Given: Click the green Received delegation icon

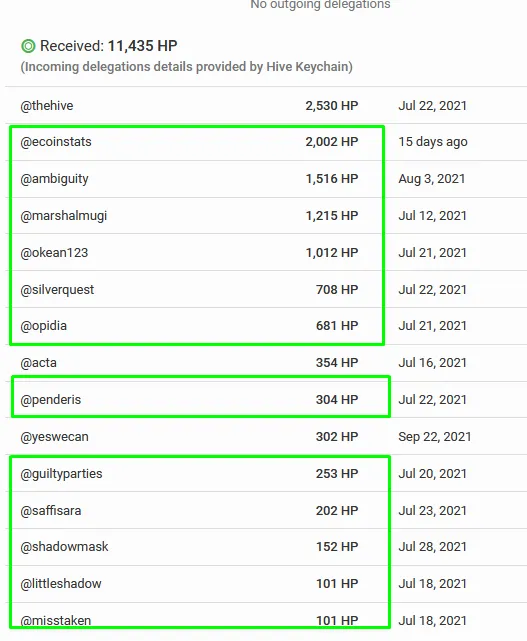Looking at the screenshot, I should pos(28,46).
